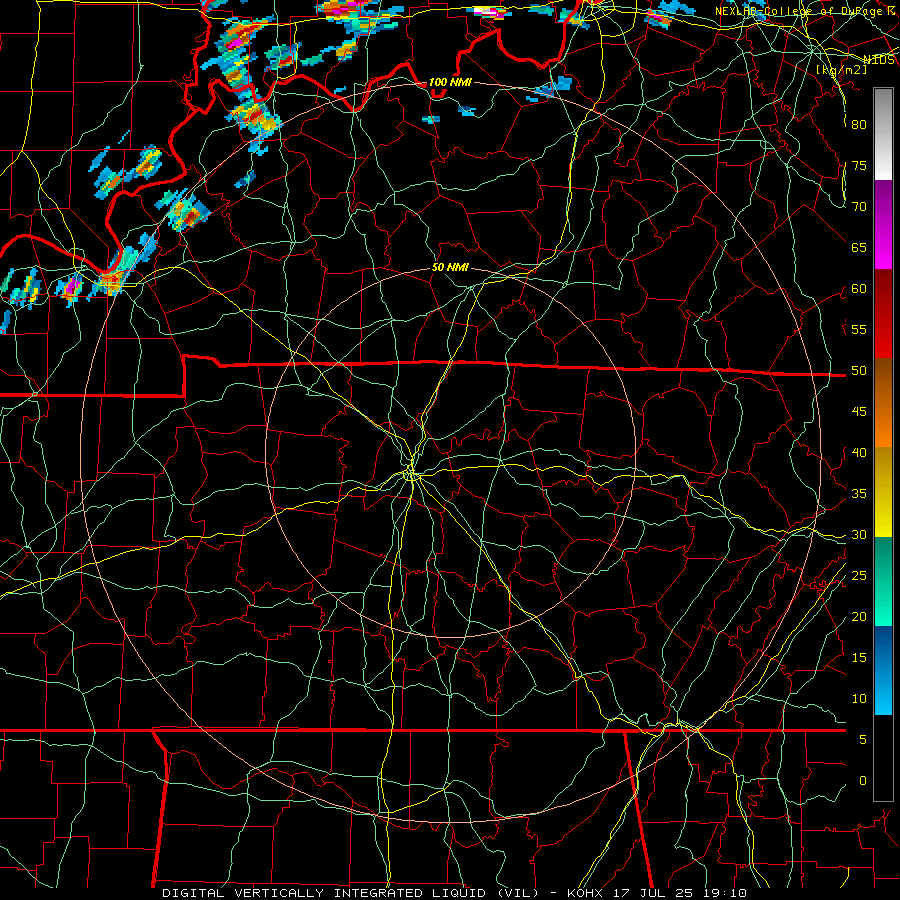Click the 20 value on color scale
The width and height of the screenshot is (900, 900).
coord(859,617)
